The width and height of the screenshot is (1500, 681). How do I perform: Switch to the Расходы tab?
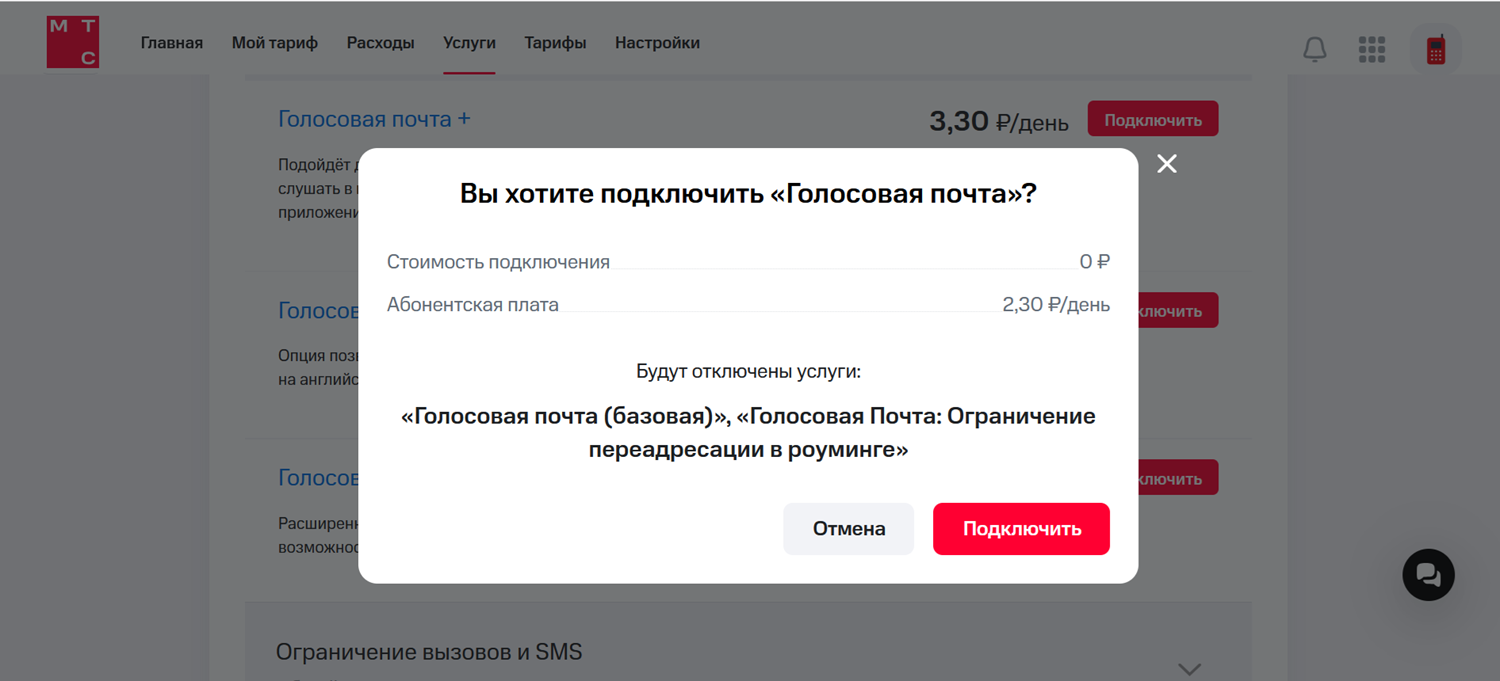381,43
